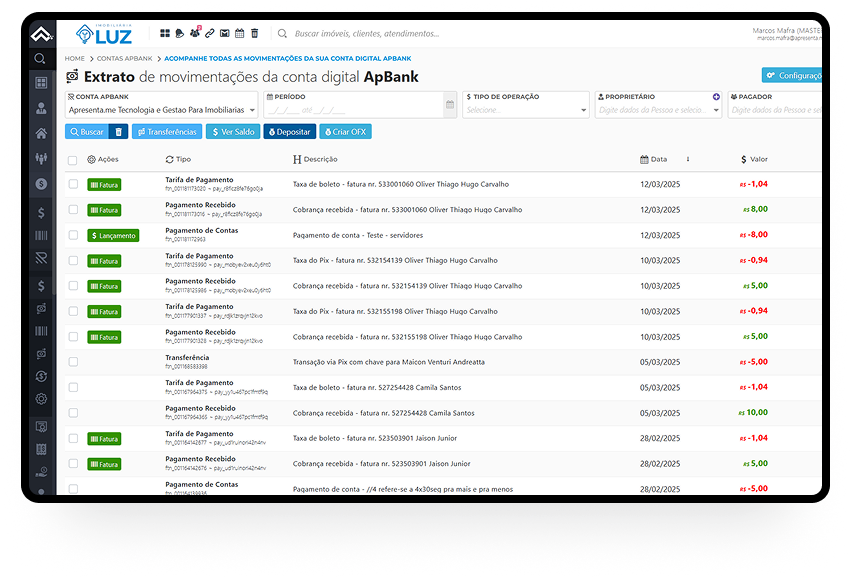Click the calendar icon in the Período field

[450, 104]
